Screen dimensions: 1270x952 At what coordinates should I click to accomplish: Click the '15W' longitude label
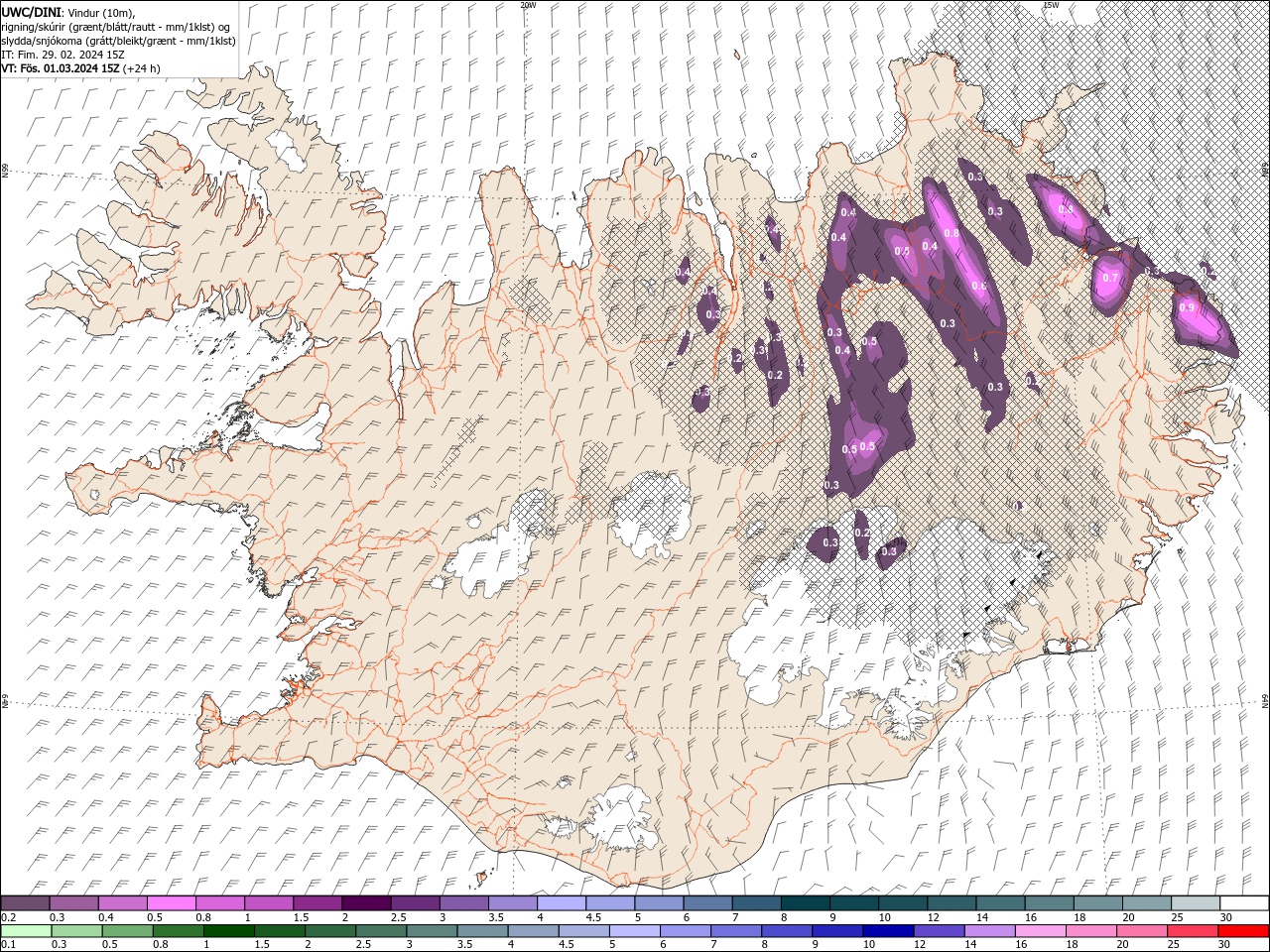[x=1051, y=5]
